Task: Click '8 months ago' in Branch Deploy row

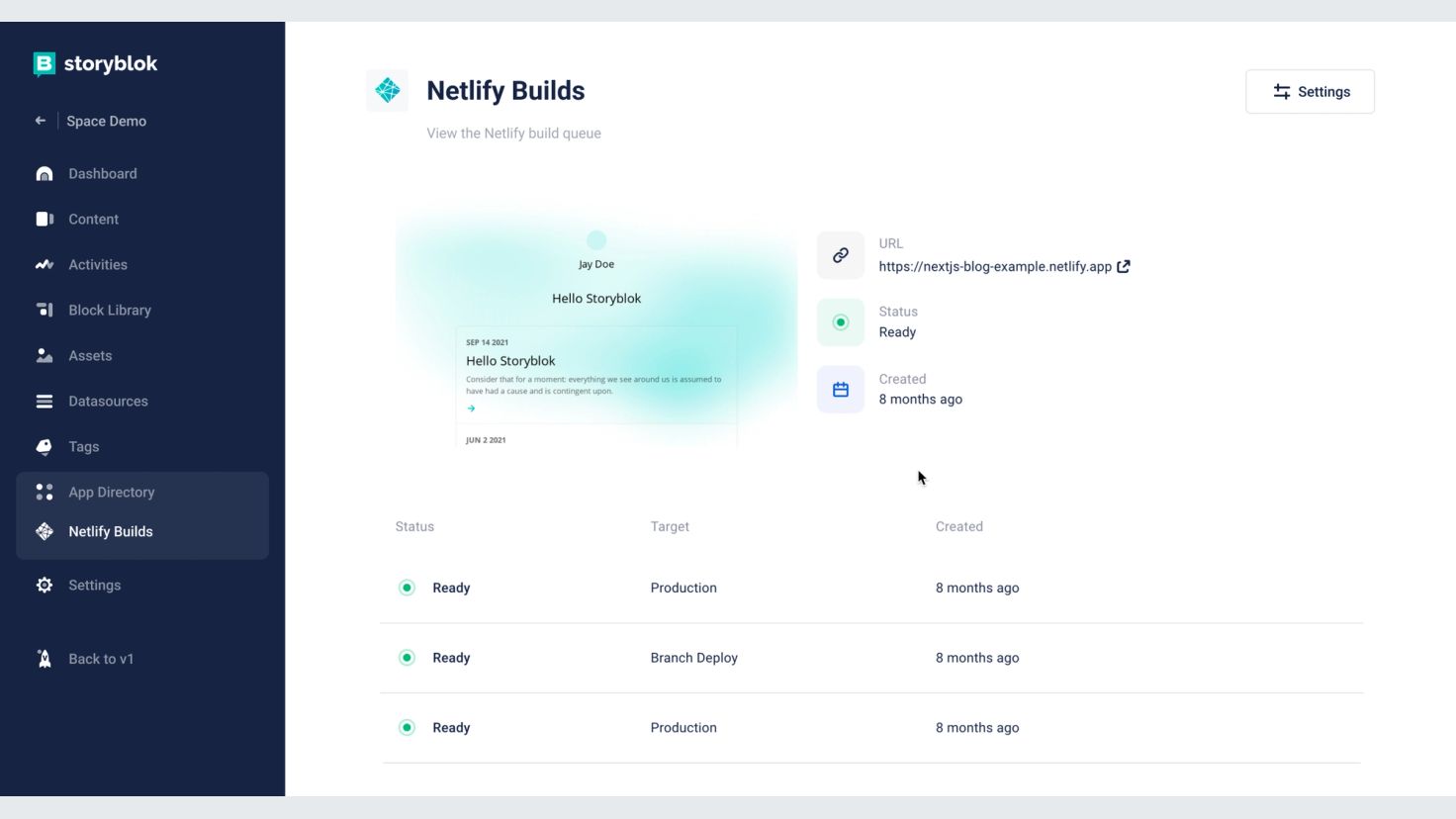Action: [977, 658]
